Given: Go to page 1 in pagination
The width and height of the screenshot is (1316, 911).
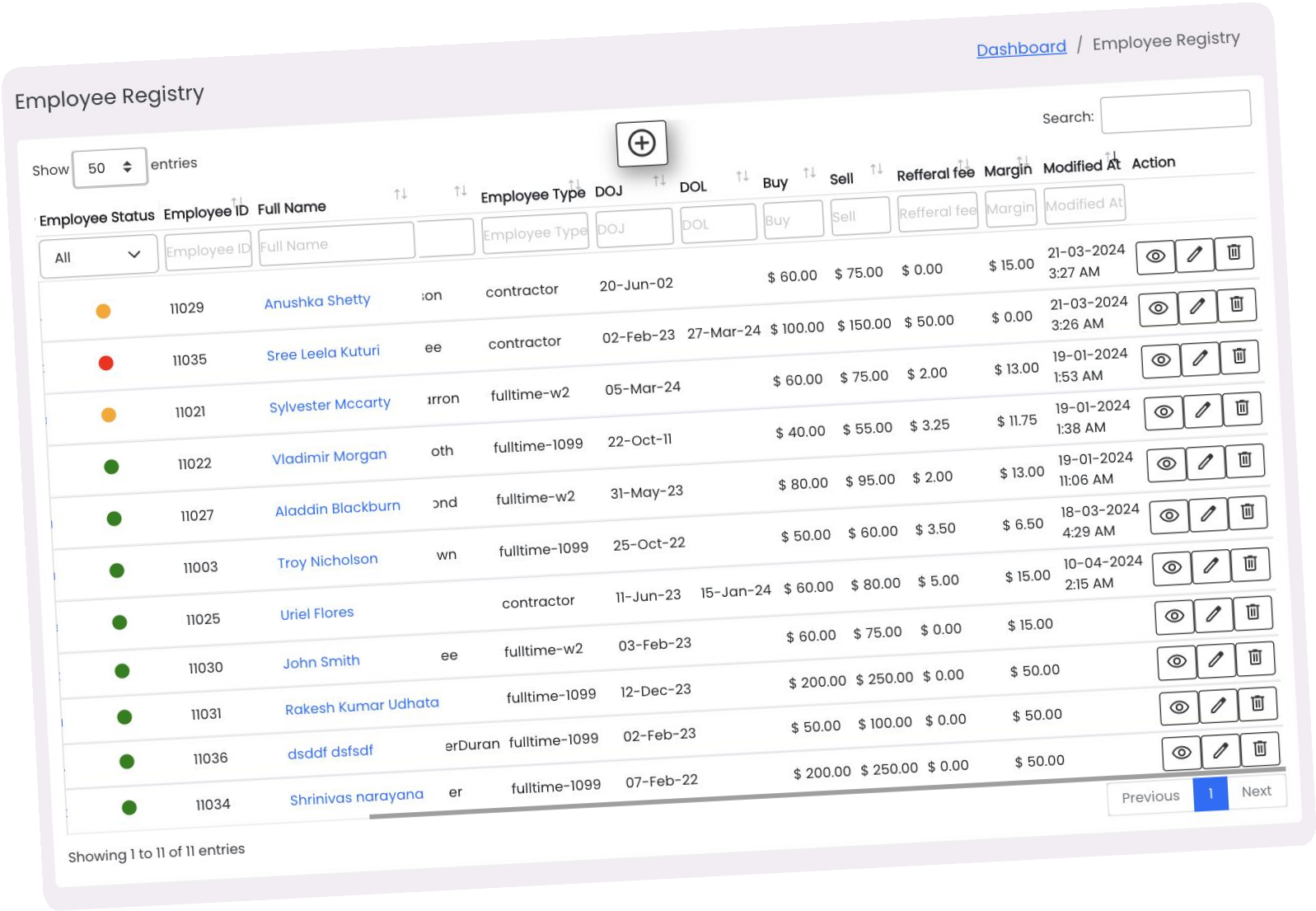Looking at the screenshot, I should 1210,794.
